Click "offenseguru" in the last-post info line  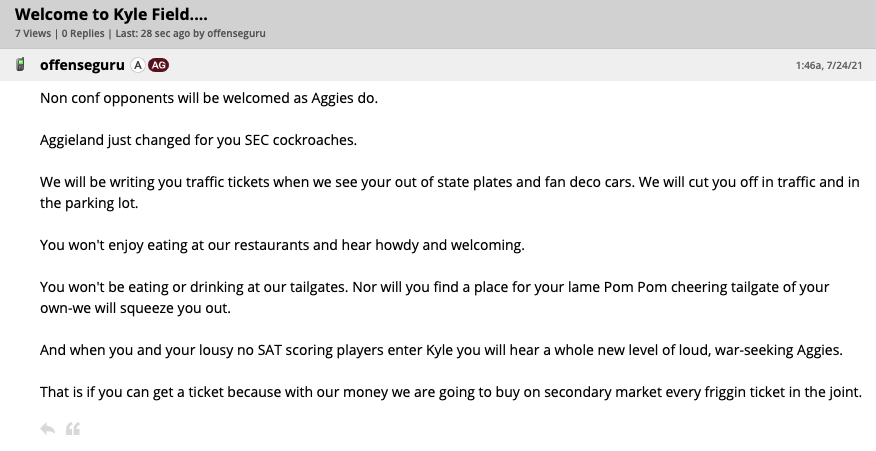coord(237,34)
